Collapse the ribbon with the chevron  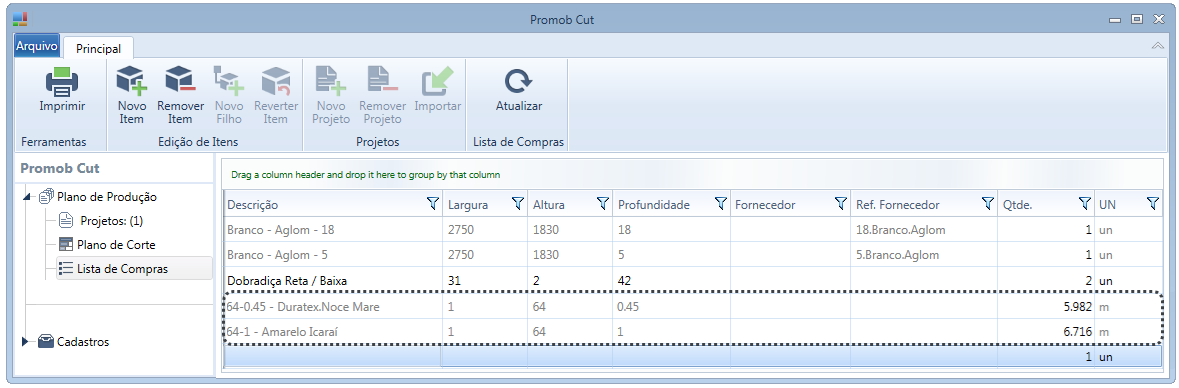(x=1157, y=46)
